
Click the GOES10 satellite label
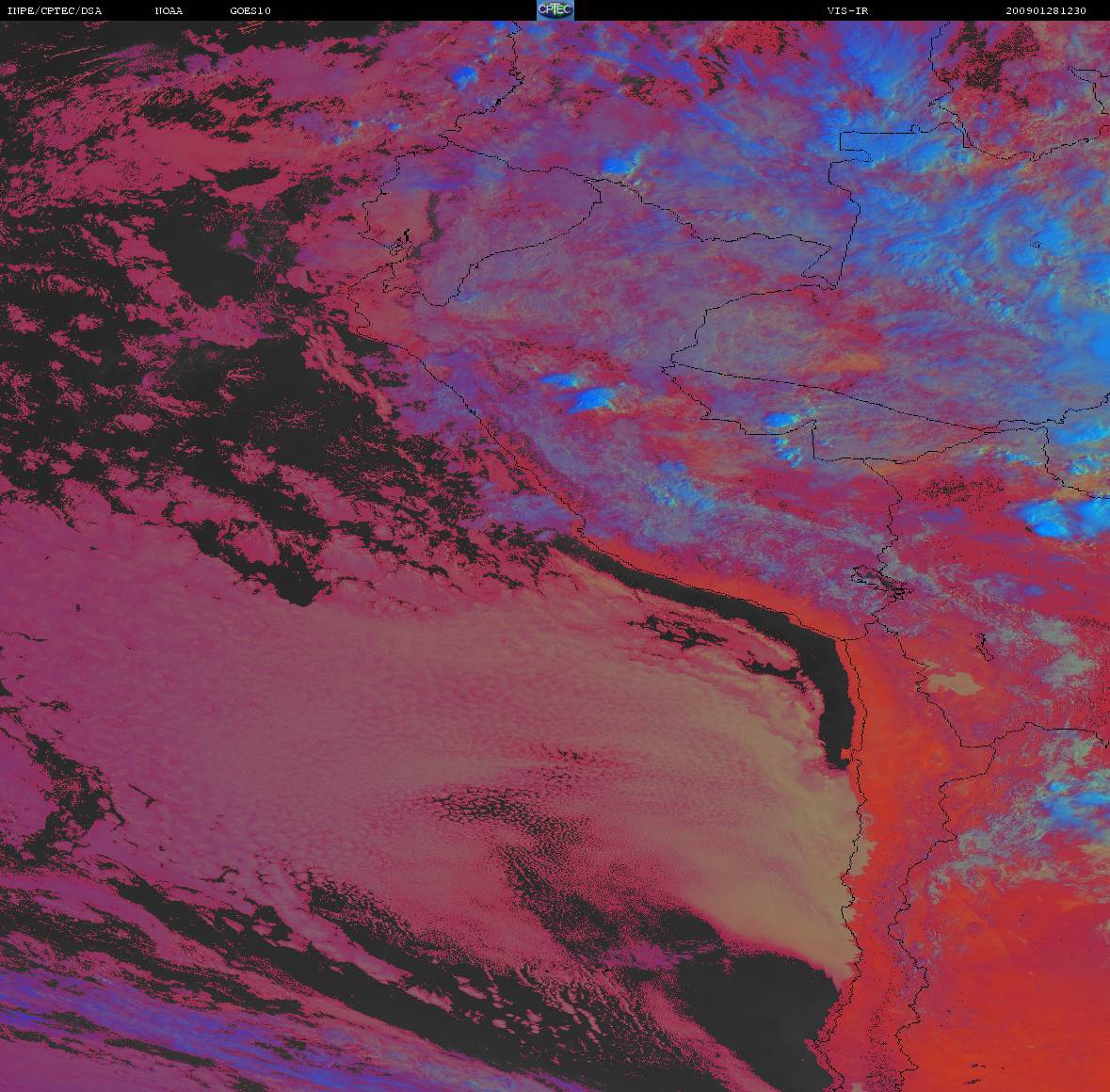(x=250, y=10)
